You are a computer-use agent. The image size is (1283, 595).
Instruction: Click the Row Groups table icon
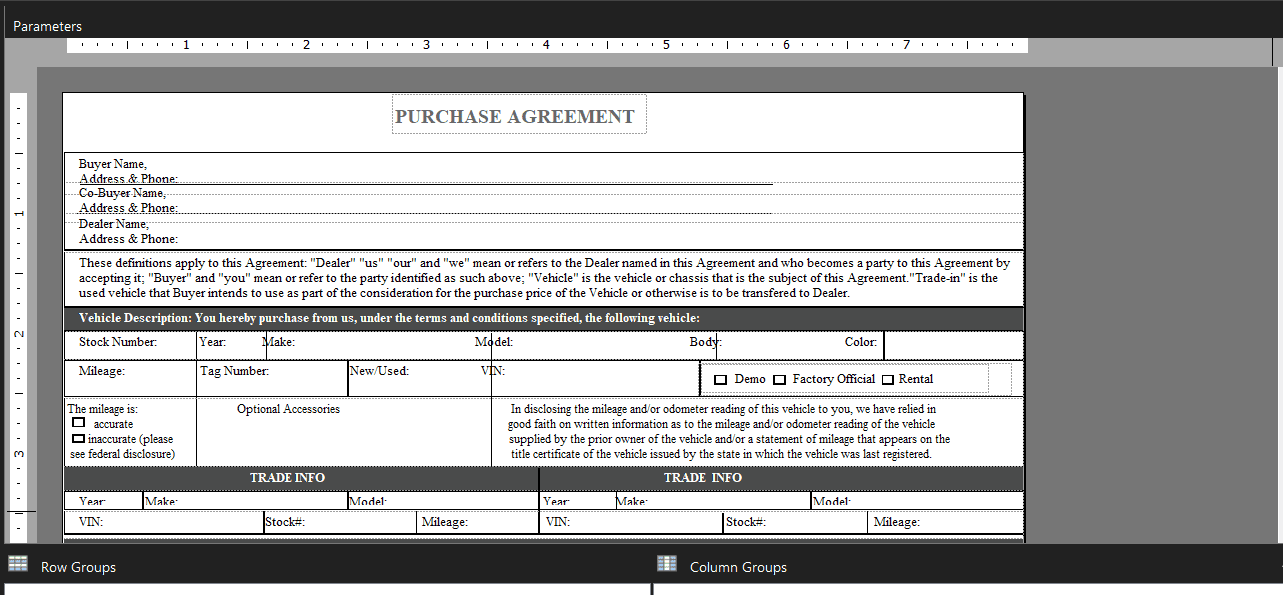pos(17,564)
